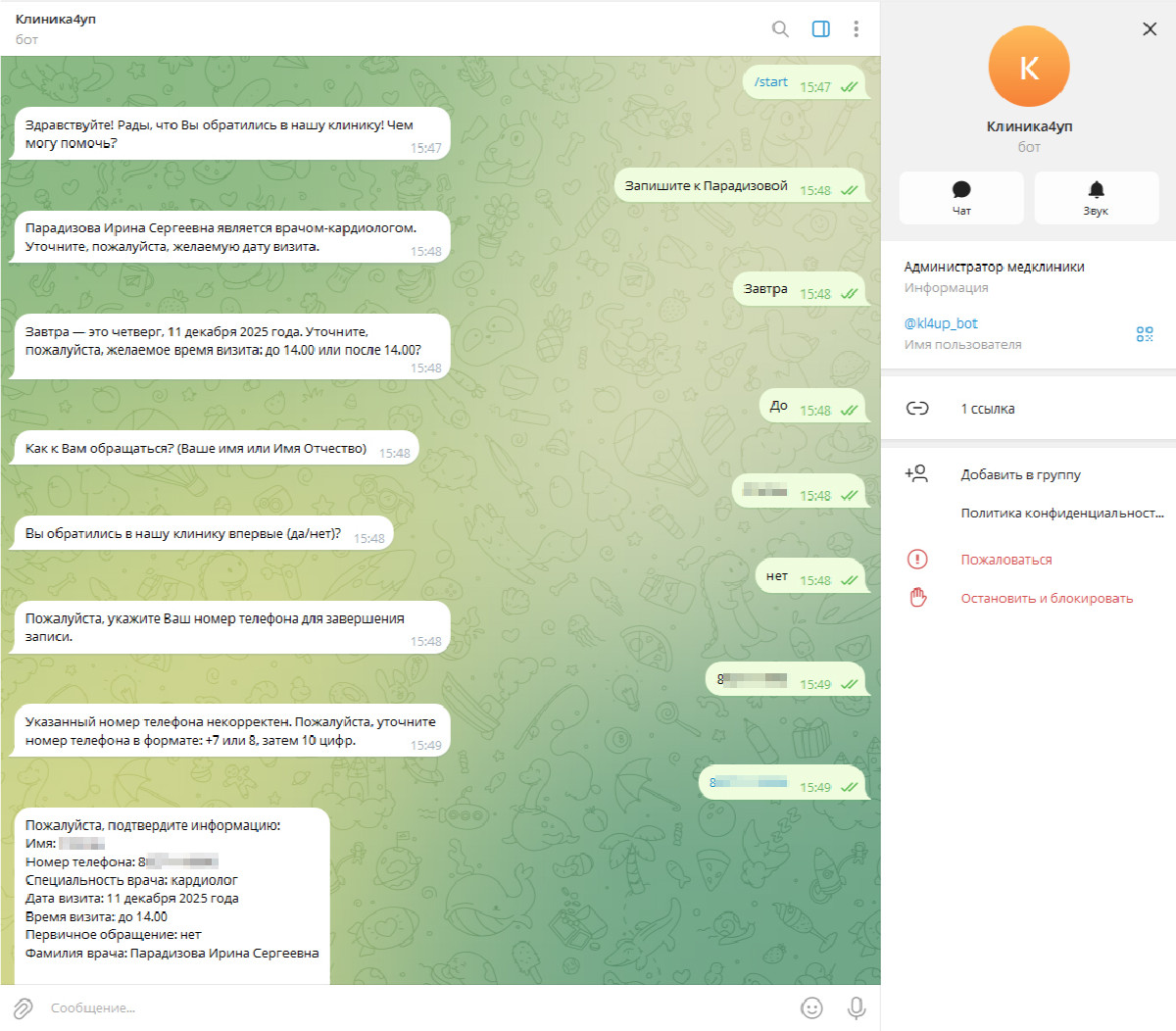1176x1031 pixels.
Task: Open search in the chat header
Action: [780, 28]
